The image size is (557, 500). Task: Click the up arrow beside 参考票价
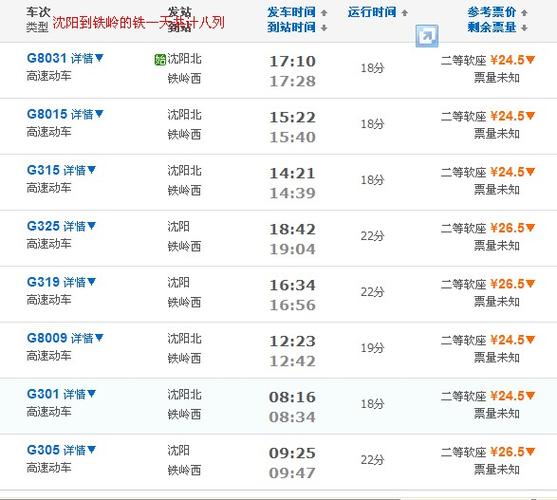[x=524, y=13]
